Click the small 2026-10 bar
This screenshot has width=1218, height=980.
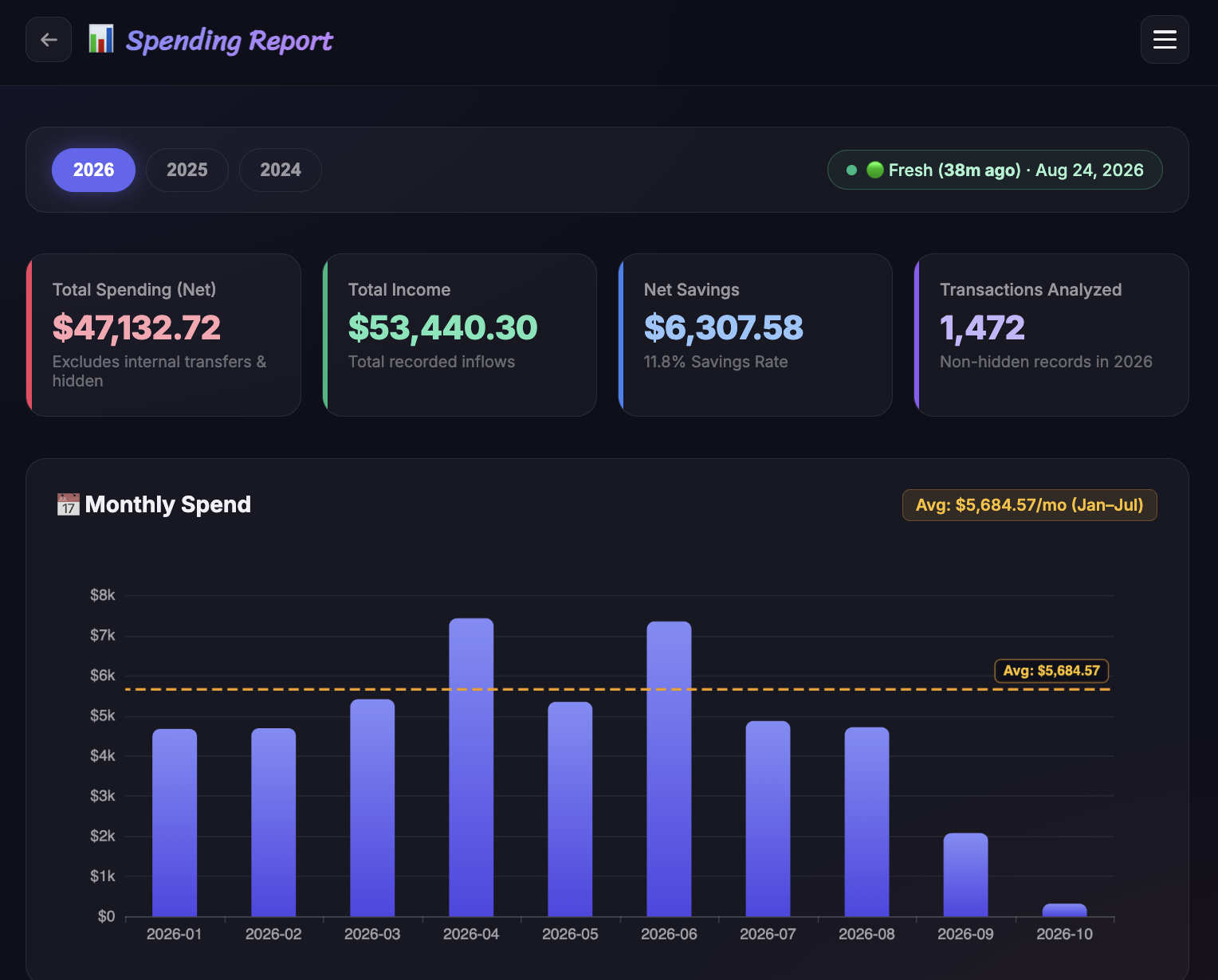(x=1064, y=910)
